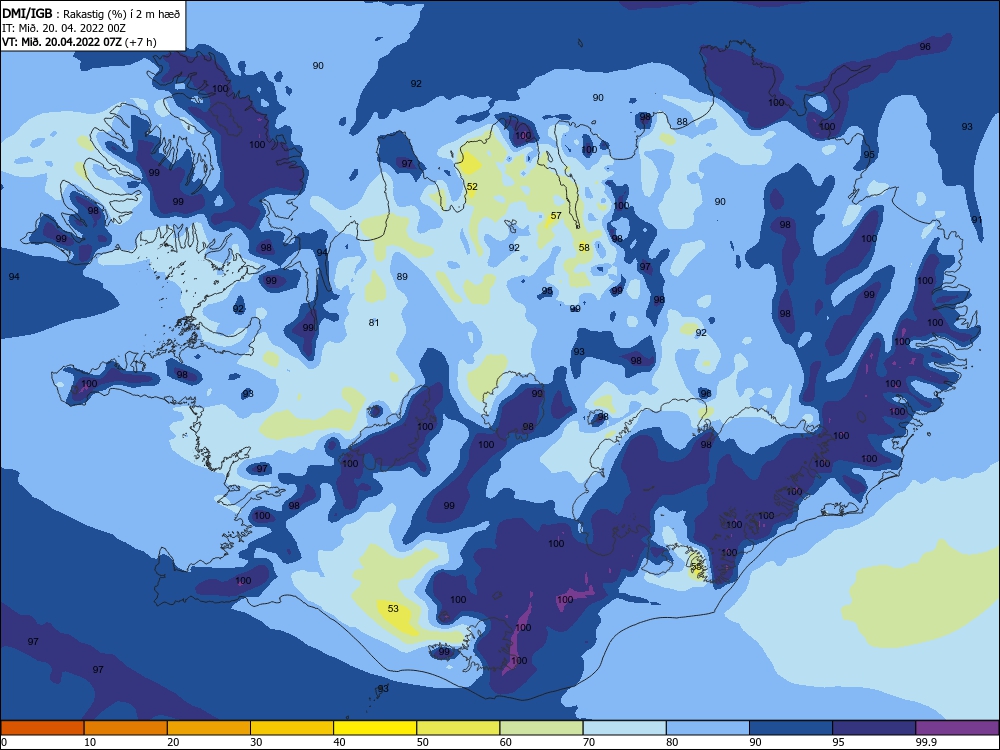Click the legend tick label 40
Screen dimensions: 1000x750
coord(339,742)
